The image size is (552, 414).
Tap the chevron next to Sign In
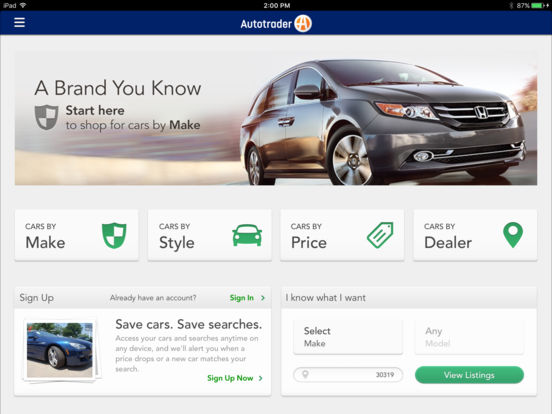[x=263, y=298]
